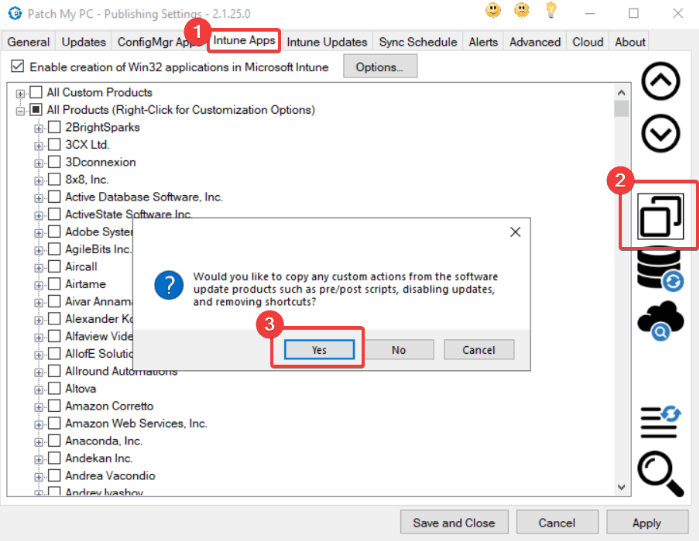699x541 pixels.
Task: Switch to the General tab
Action: (29, 42)
